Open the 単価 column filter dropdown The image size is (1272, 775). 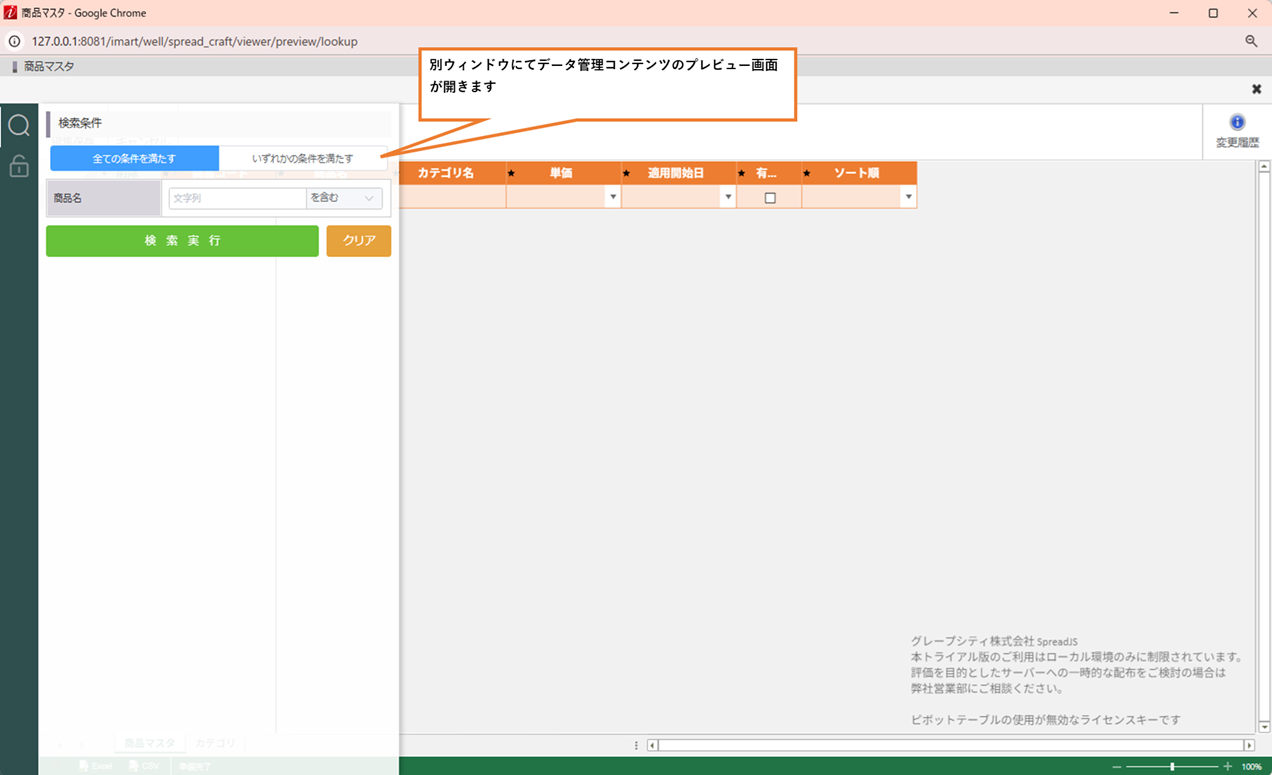[613, 198]
